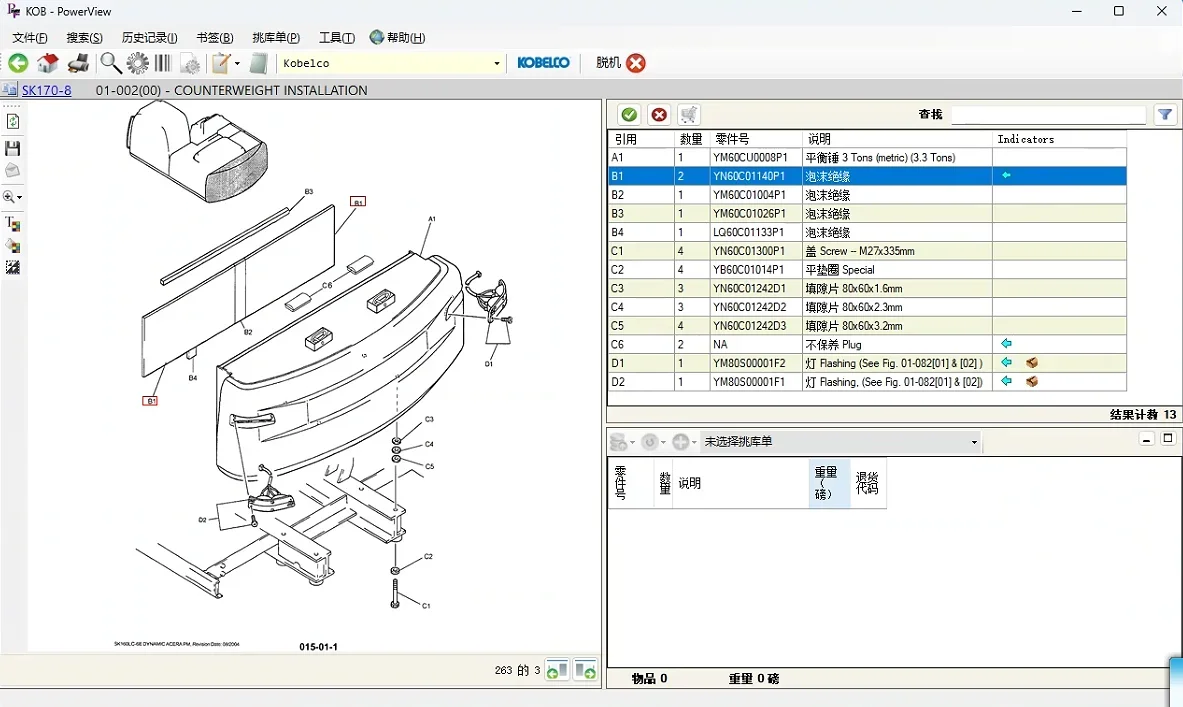Image resolution: width=1183 pixels, height=707 pixels.
Task: Open the 书签 menu
Action: tap(213, 37)
